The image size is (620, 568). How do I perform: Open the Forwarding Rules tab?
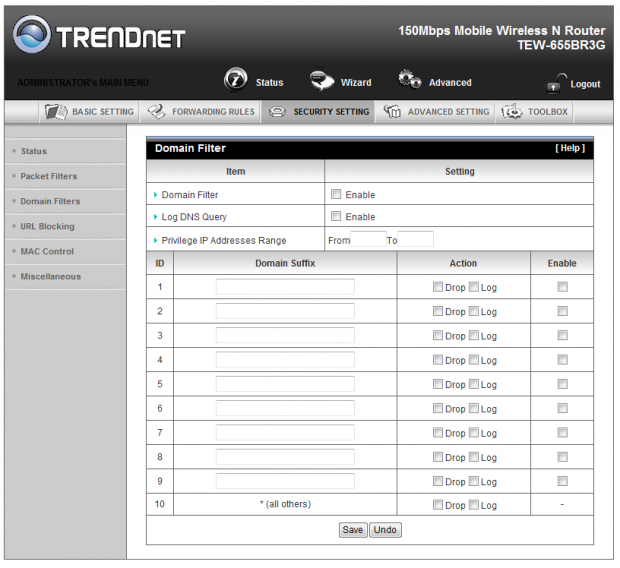[x=200, y=112]
